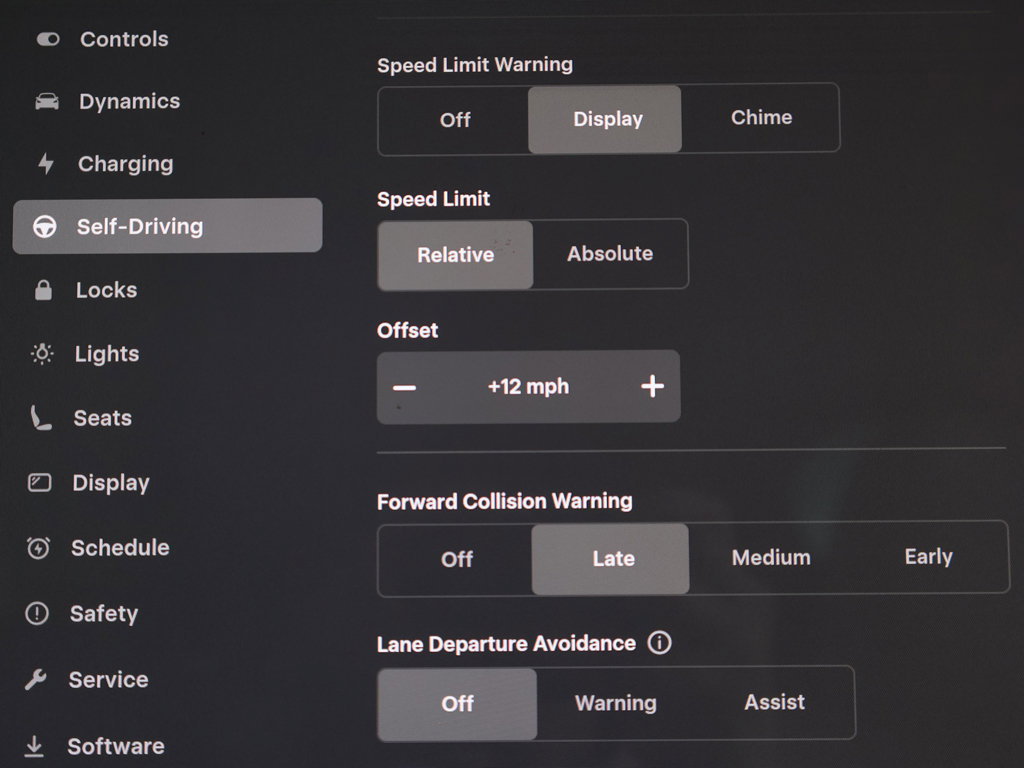1024x768 pixels.
Task: Click the padlock icon beside Locks
Action: 43,290
